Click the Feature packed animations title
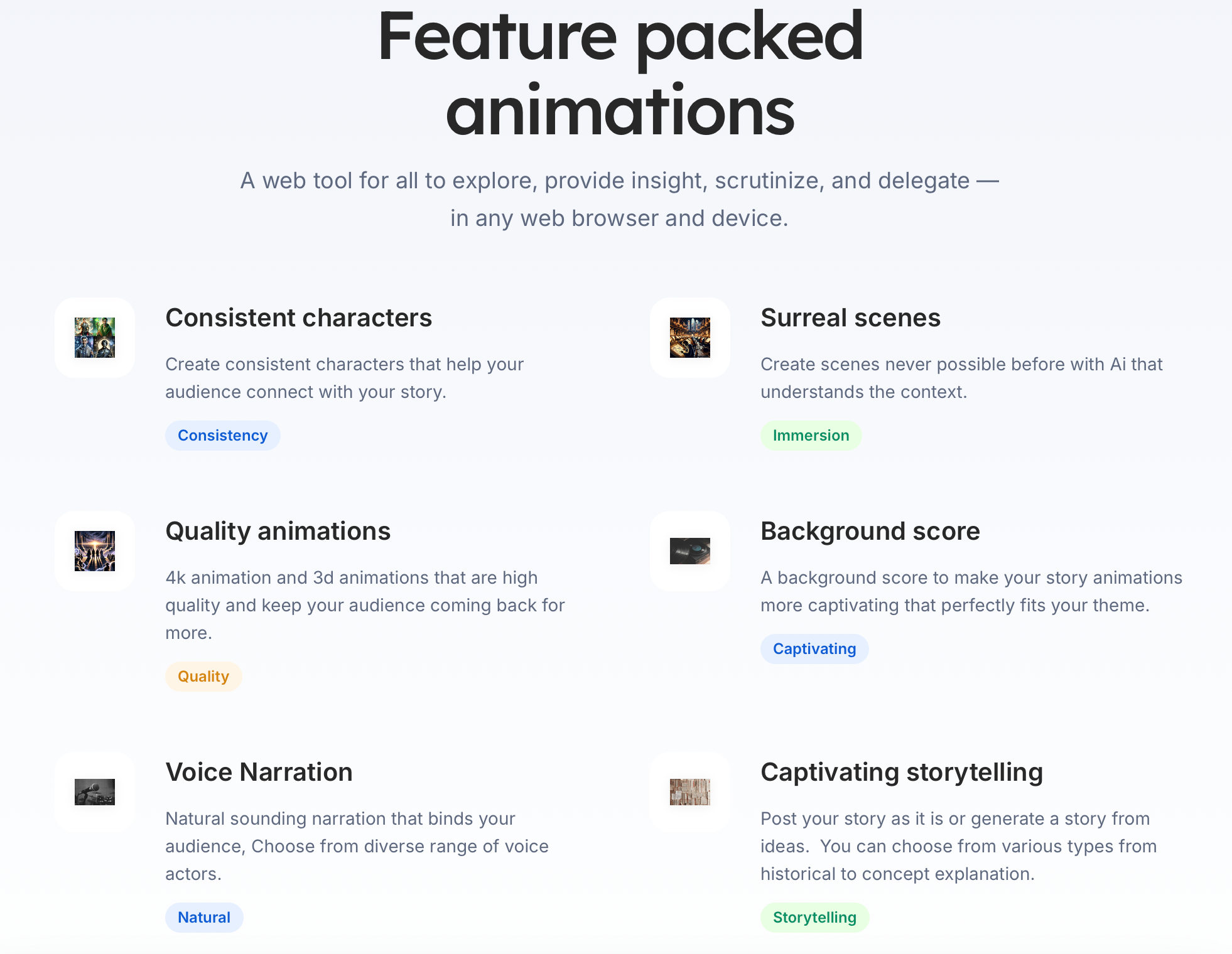This screenshot has height=954, width=1232. pos(620,73)
